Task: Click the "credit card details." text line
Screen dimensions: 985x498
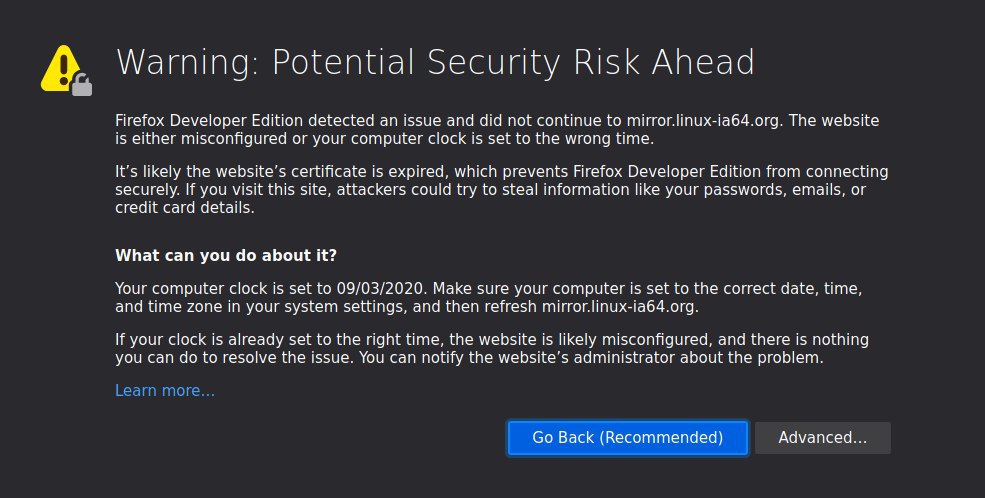Action: tap(185, 208)
